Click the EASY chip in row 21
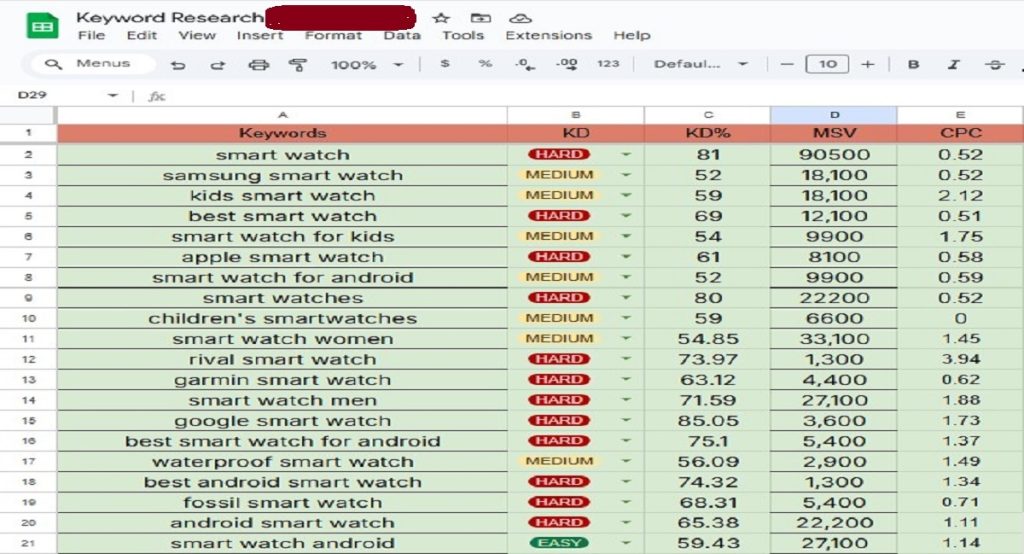This screenshot has width=1024, height=554. pos(559,543)
